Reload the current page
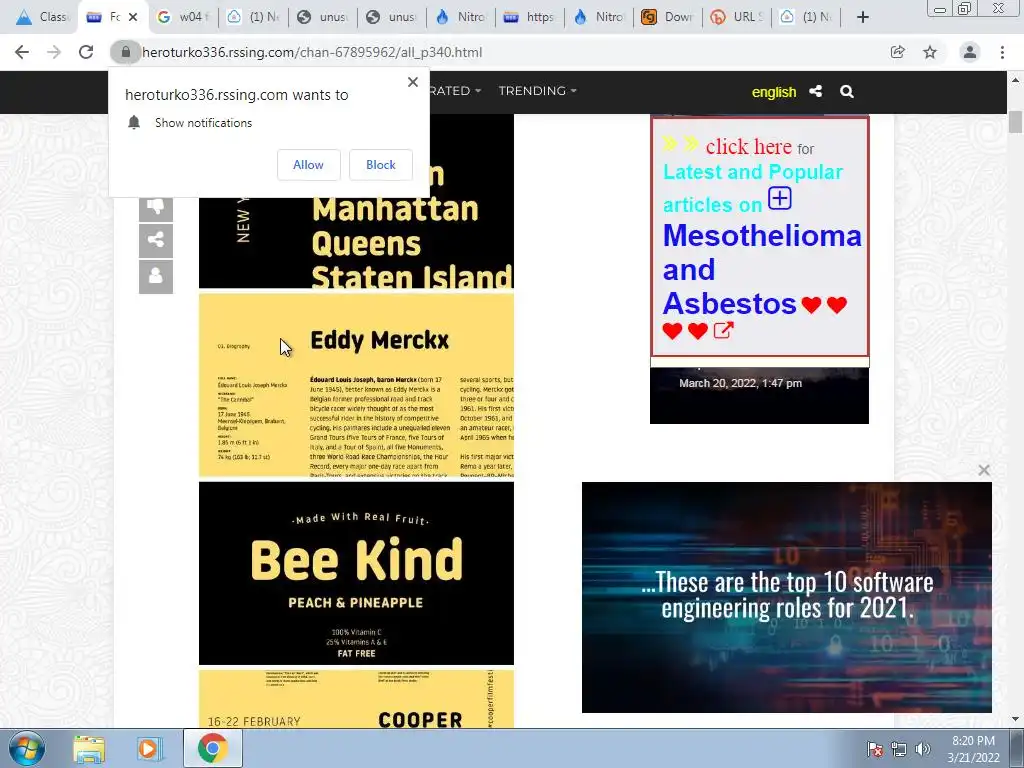 86,52
